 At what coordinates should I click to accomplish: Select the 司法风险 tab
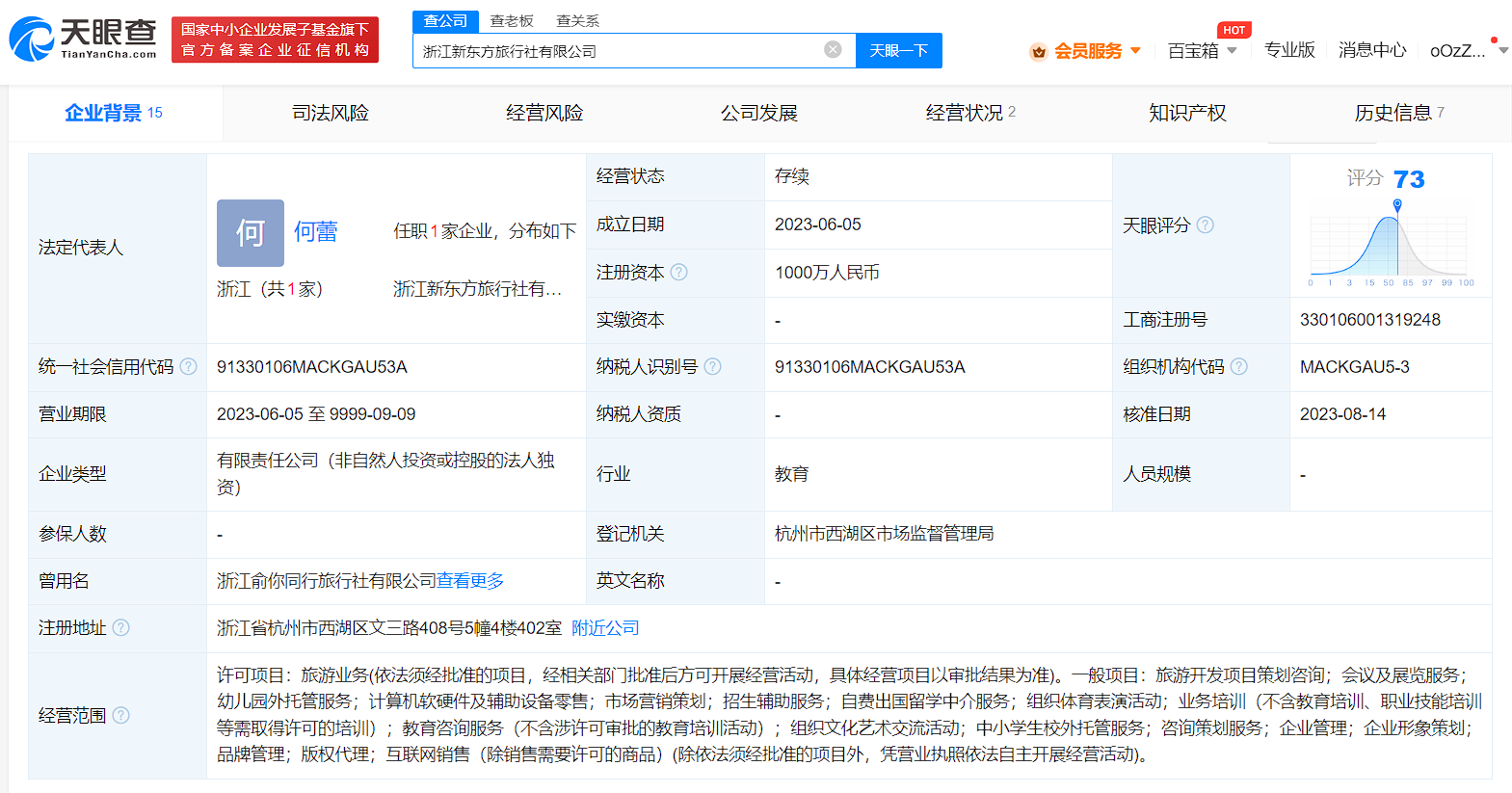(x=331, y=113)
